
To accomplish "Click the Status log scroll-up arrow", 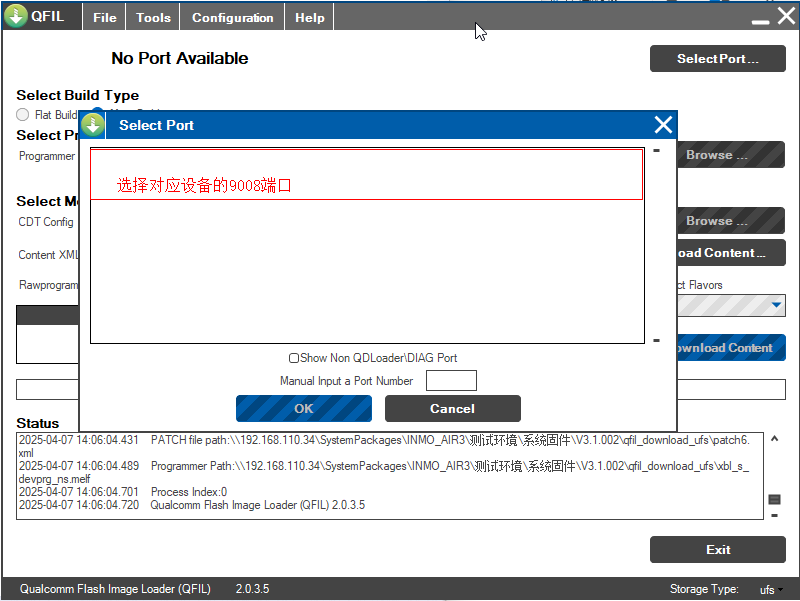I will [x=774, y=439].
